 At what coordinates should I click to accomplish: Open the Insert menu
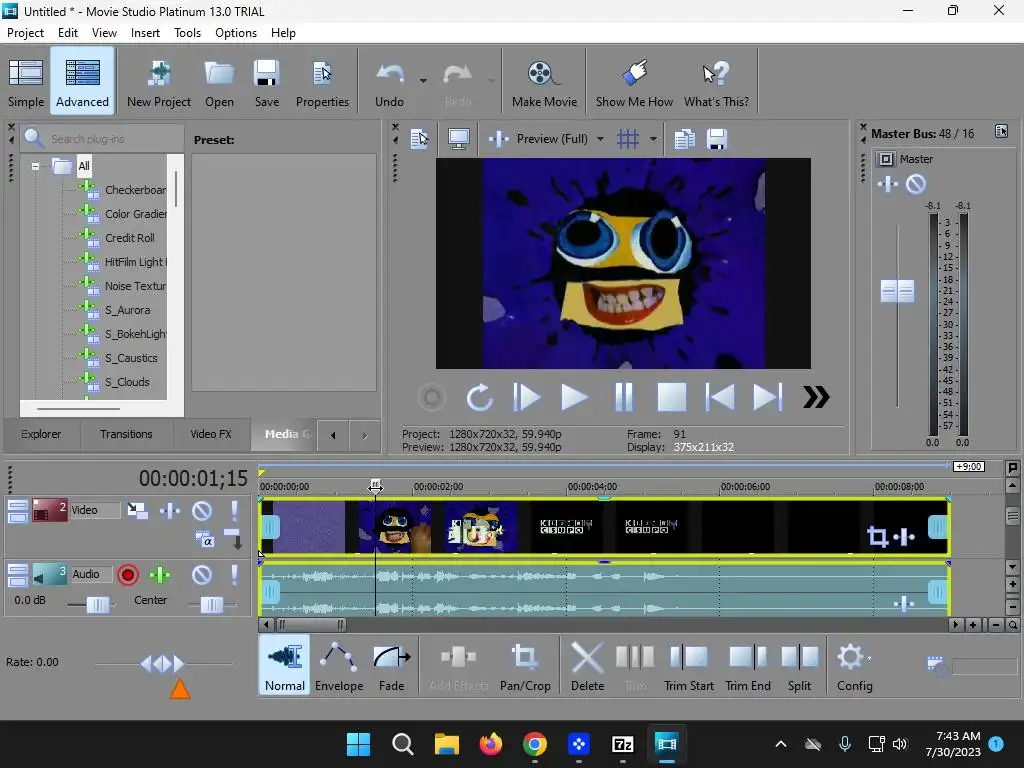[x=145, y=33]
